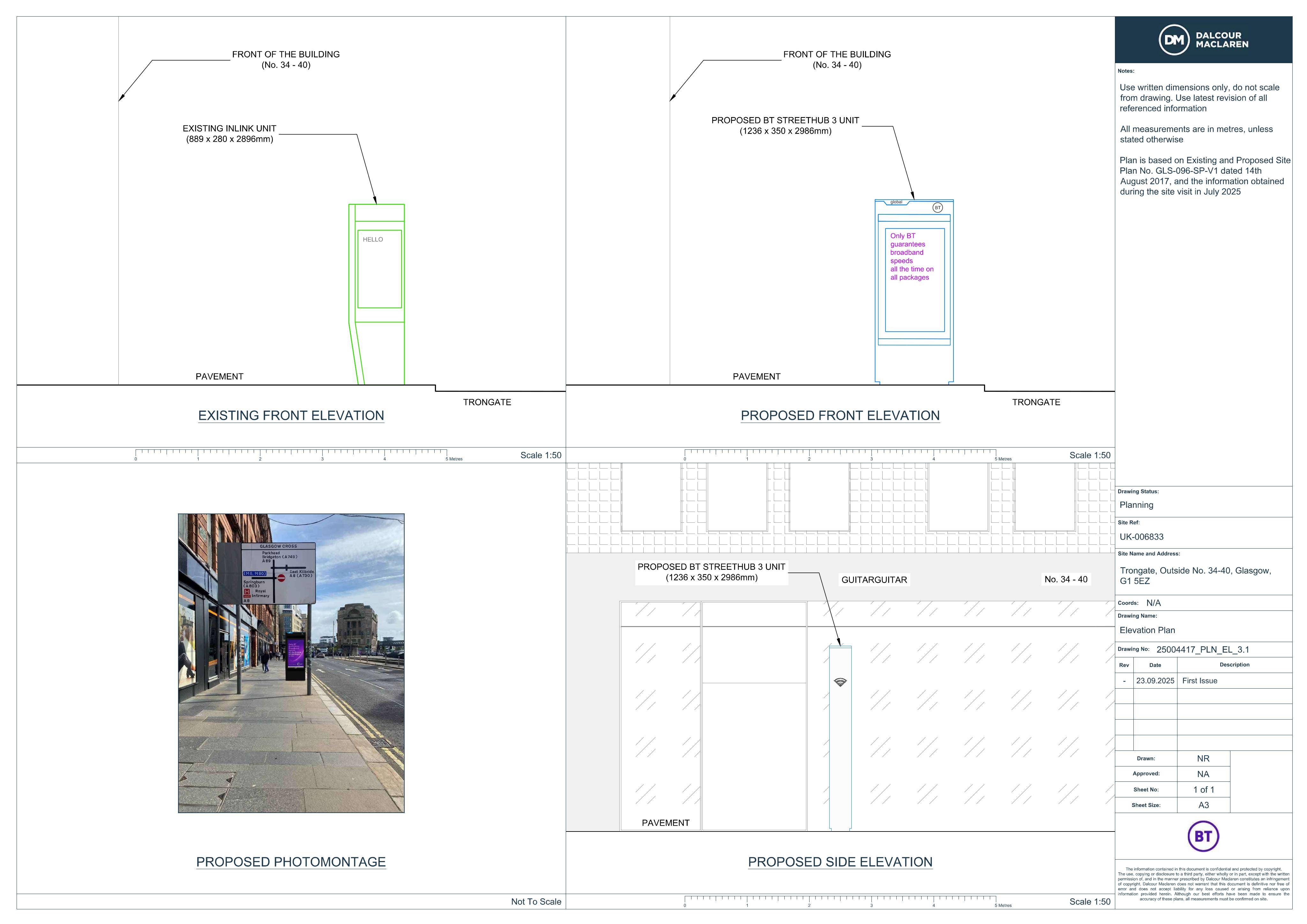Click Drawing Name value 'Elevation Plan'

(x=1147, y=630)
